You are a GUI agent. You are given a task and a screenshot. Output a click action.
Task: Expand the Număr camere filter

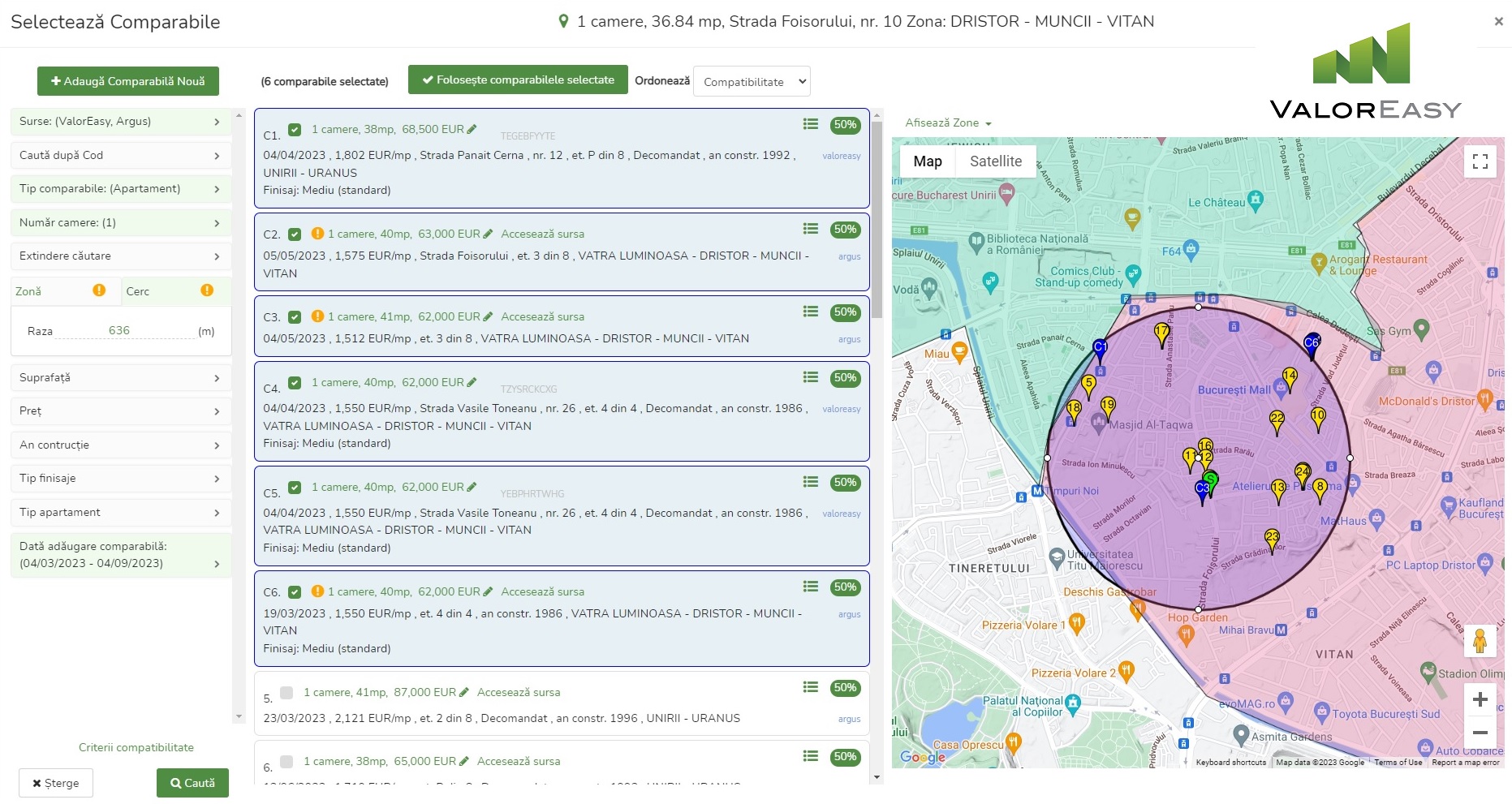coord(120,222)
